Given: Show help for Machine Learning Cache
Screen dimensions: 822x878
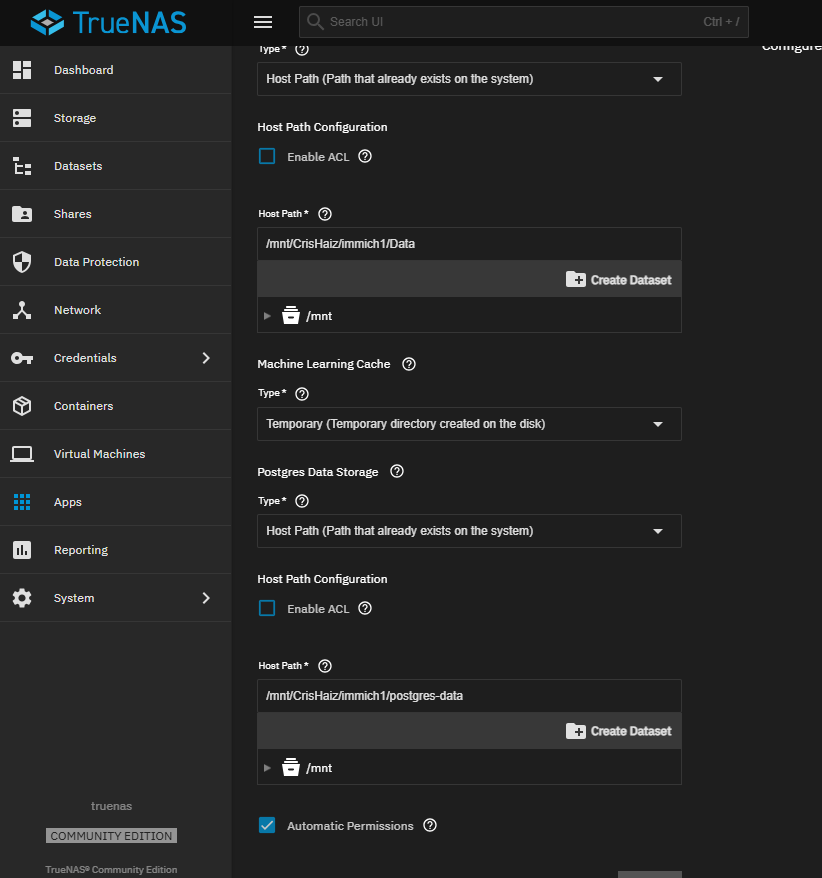Looking at the screenshot, I should (409, 364).
